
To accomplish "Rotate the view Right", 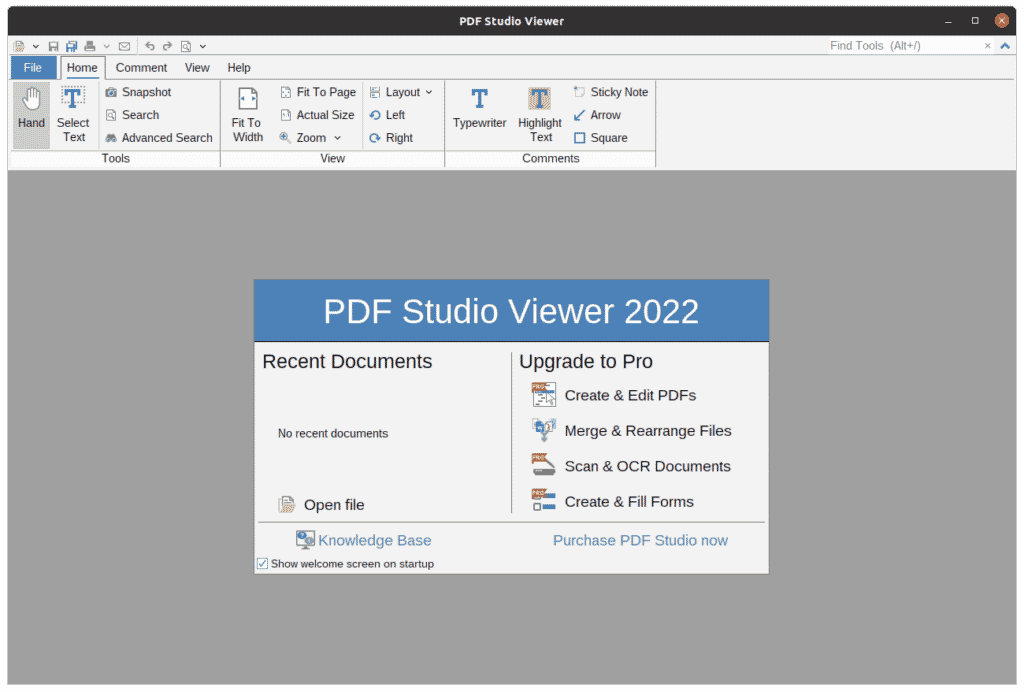I will [391, 138].
